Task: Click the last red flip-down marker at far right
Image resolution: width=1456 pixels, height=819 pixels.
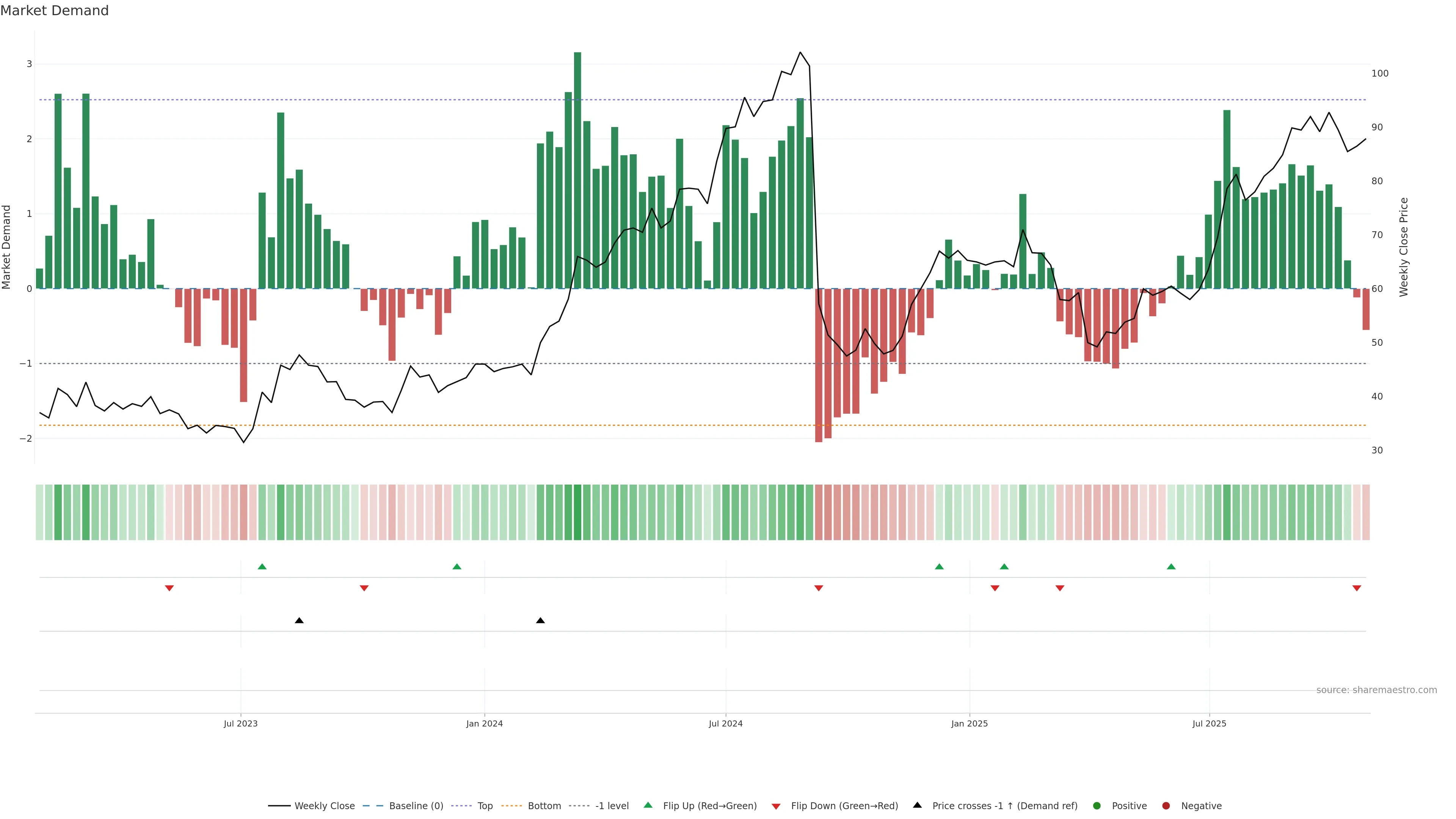Action: (1357, 588)
